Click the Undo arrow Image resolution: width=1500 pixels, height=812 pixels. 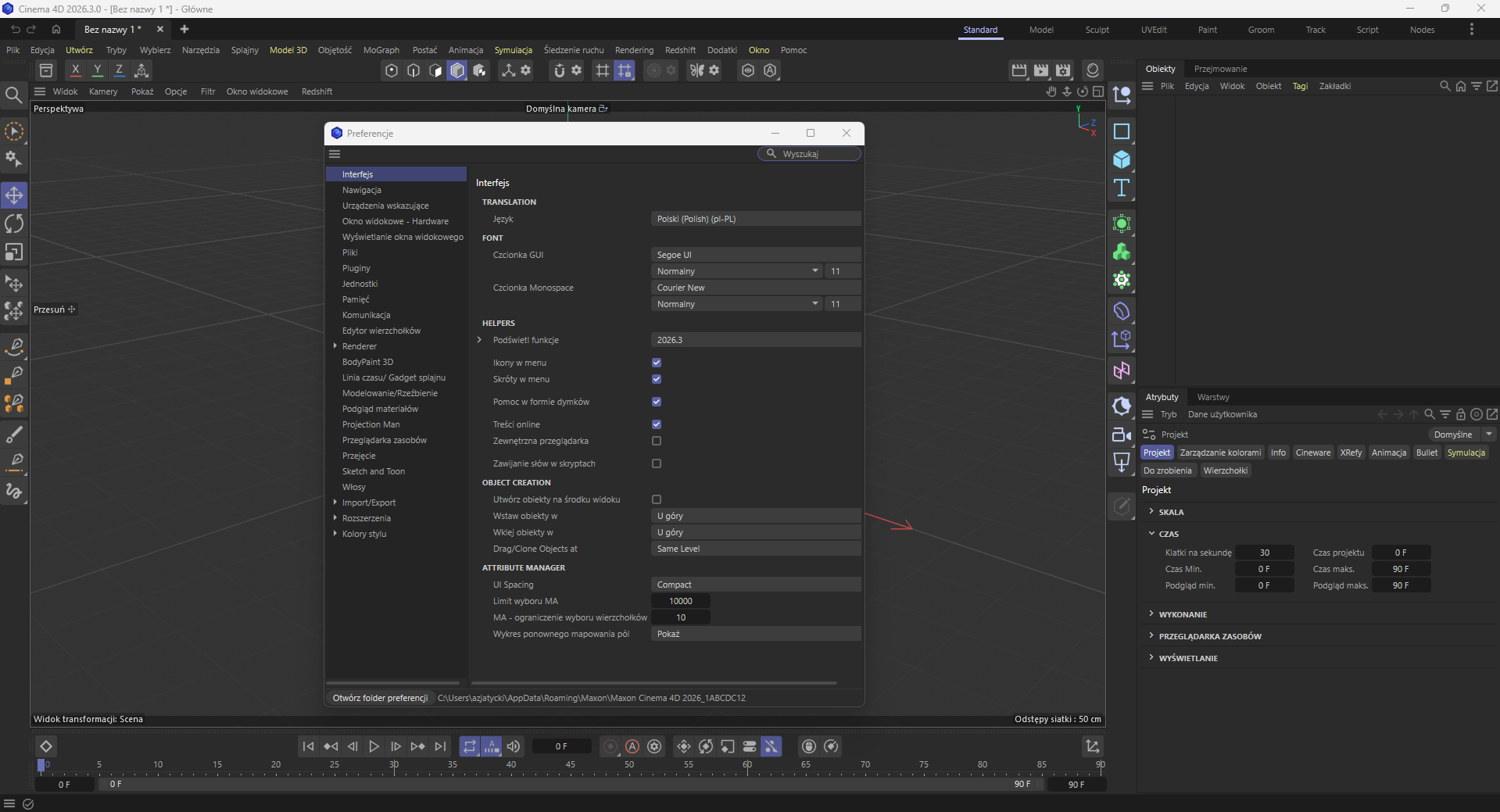[x=15, y=29]
